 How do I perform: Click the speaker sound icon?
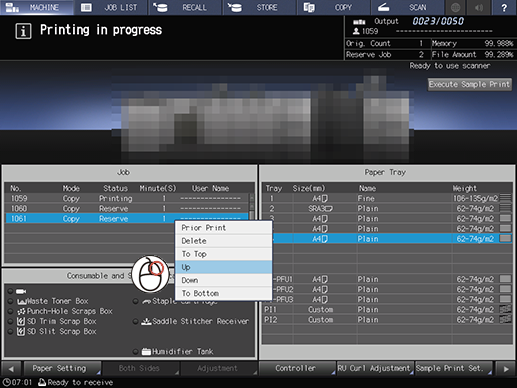tap(479, 7)
